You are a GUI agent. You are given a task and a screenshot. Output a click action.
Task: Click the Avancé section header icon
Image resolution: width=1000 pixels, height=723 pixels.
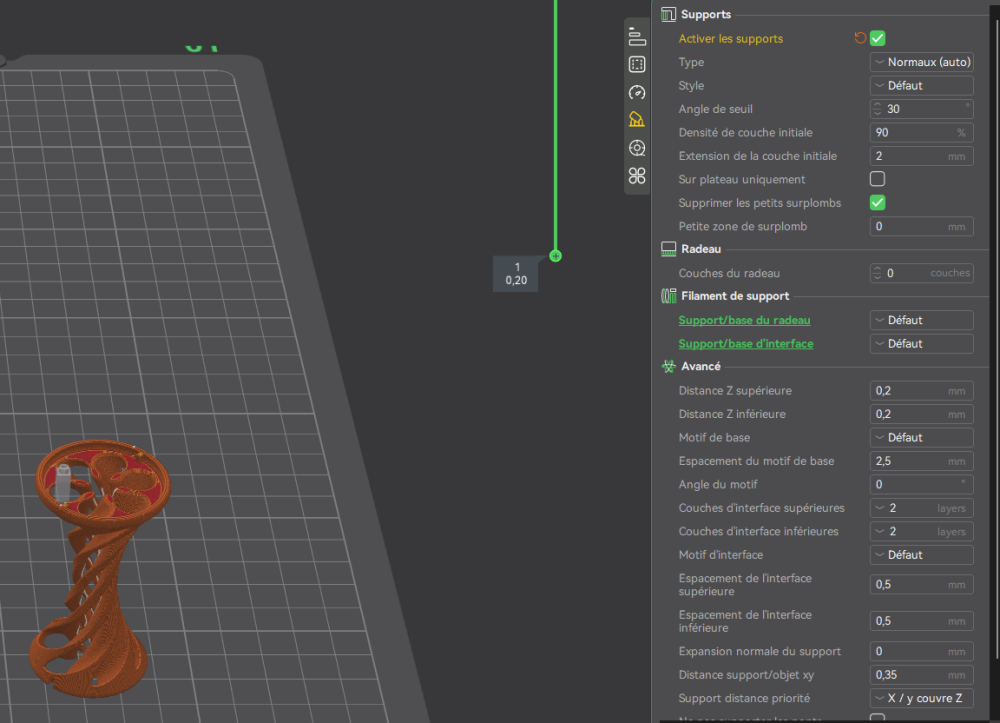pos(668,367)
